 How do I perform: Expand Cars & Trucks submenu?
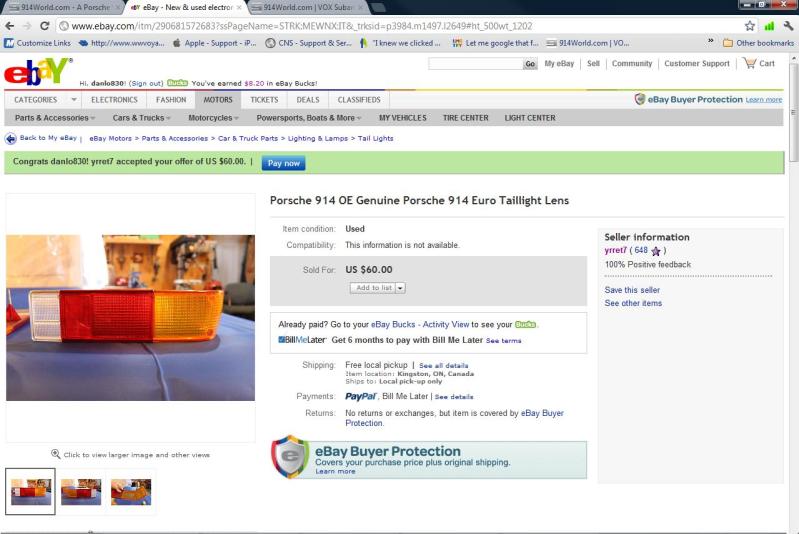point(141,118)
